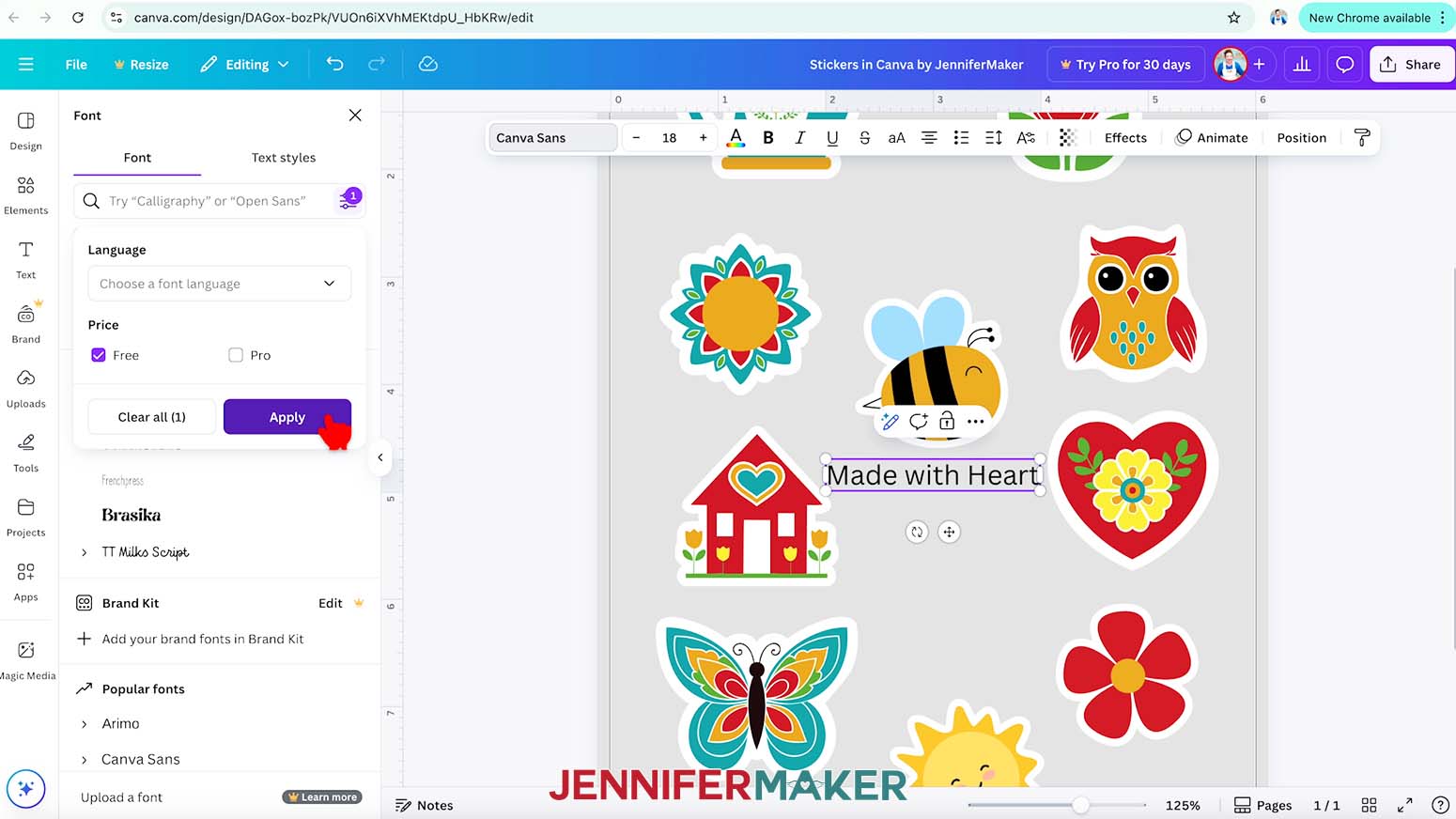Click the Canva assistant sparkle button
The width and height of the screenshot is (1456, 819).
point(26,788)
